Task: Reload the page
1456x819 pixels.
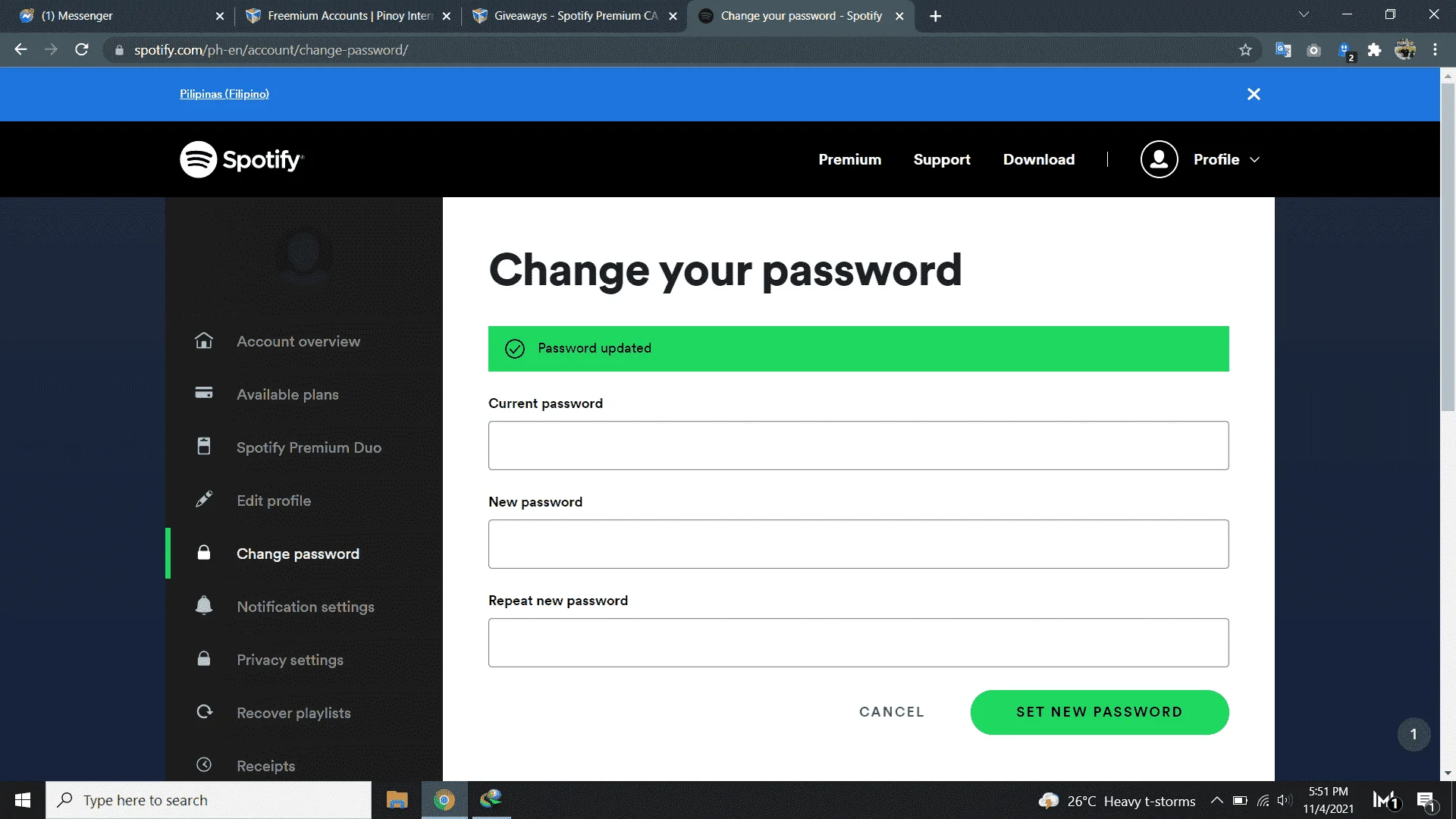Action: click(x=82, y=49)
